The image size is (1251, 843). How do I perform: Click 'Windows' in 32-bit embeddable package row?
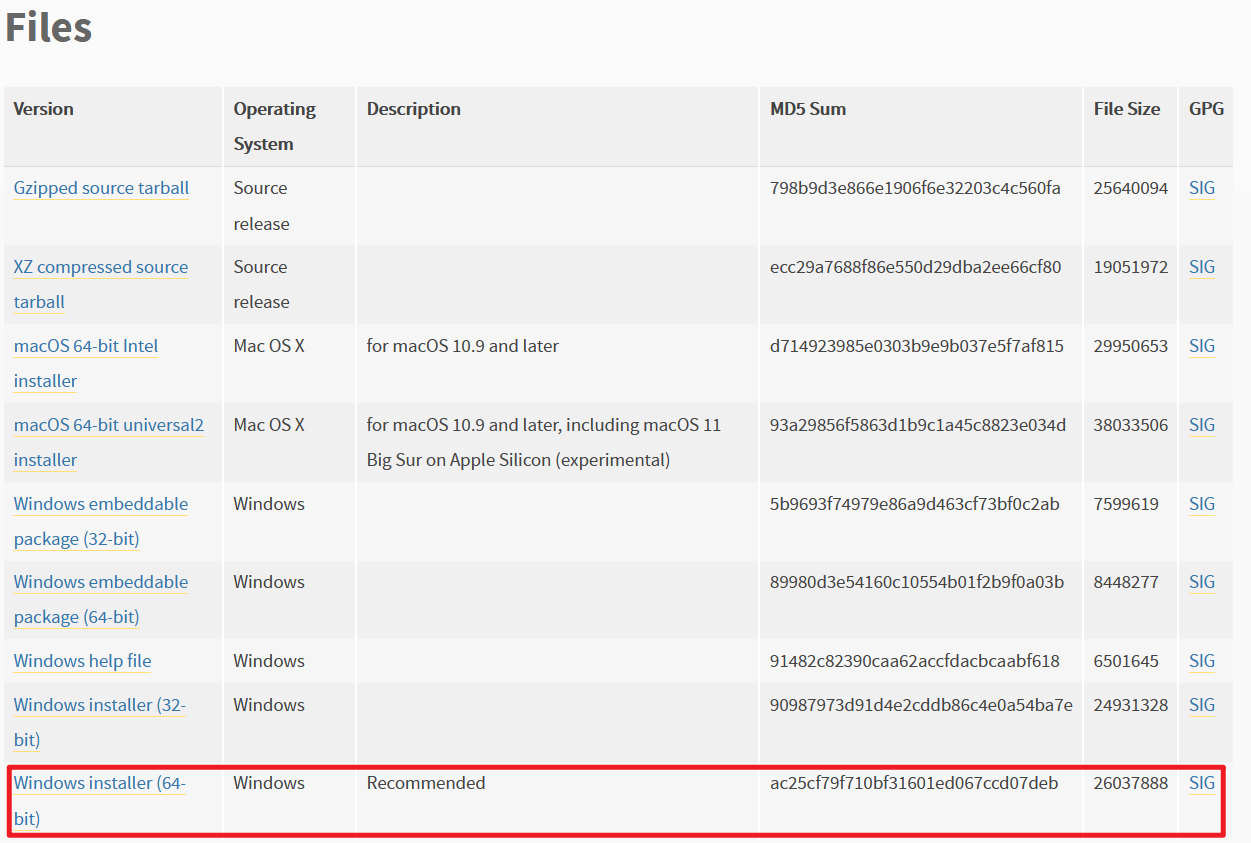pyautogui.click(x=269, y=504)
